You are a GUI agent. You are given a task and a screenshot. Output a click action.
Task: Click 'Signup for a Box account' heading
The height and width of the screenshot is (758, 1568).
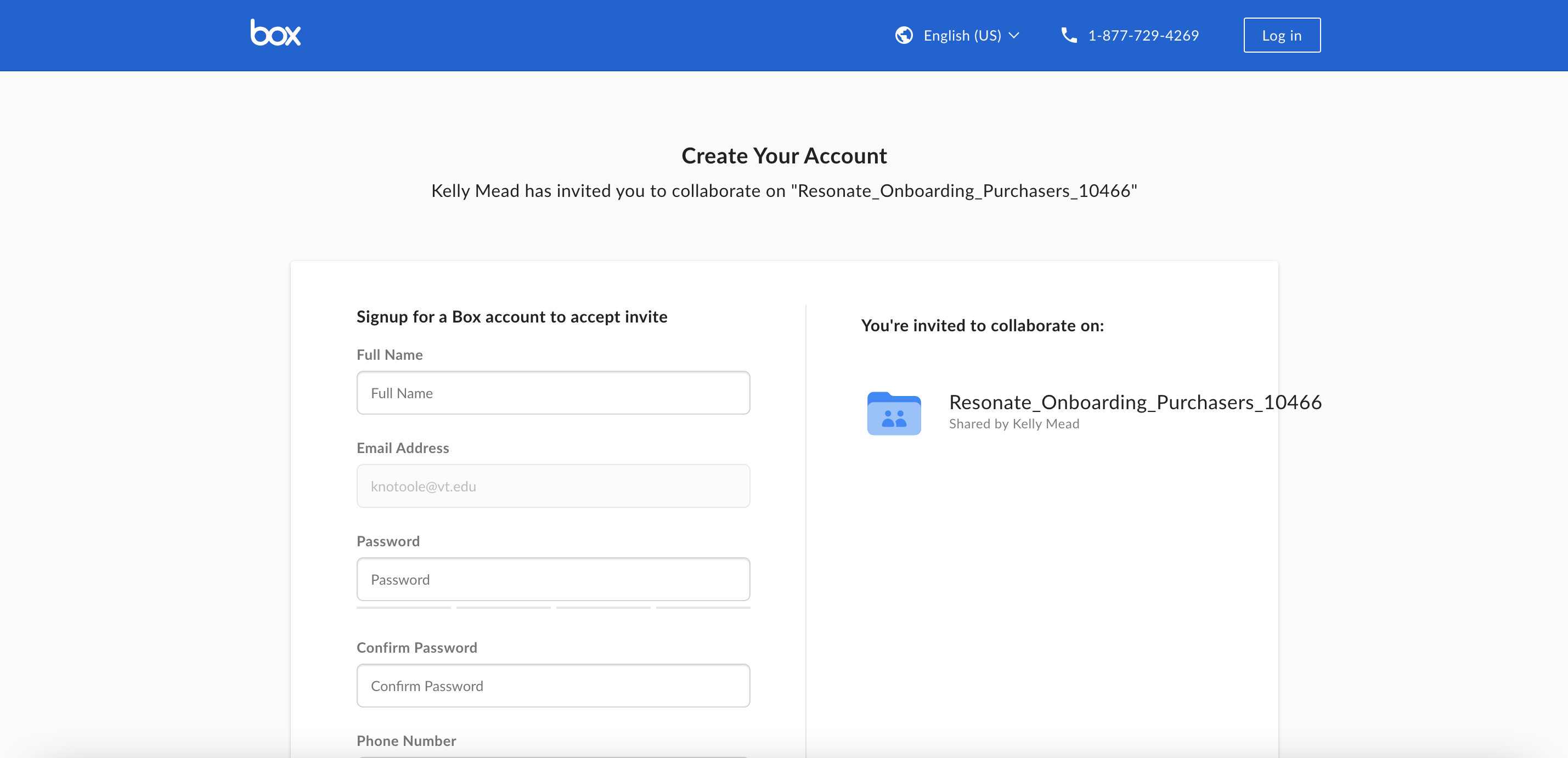512,317
